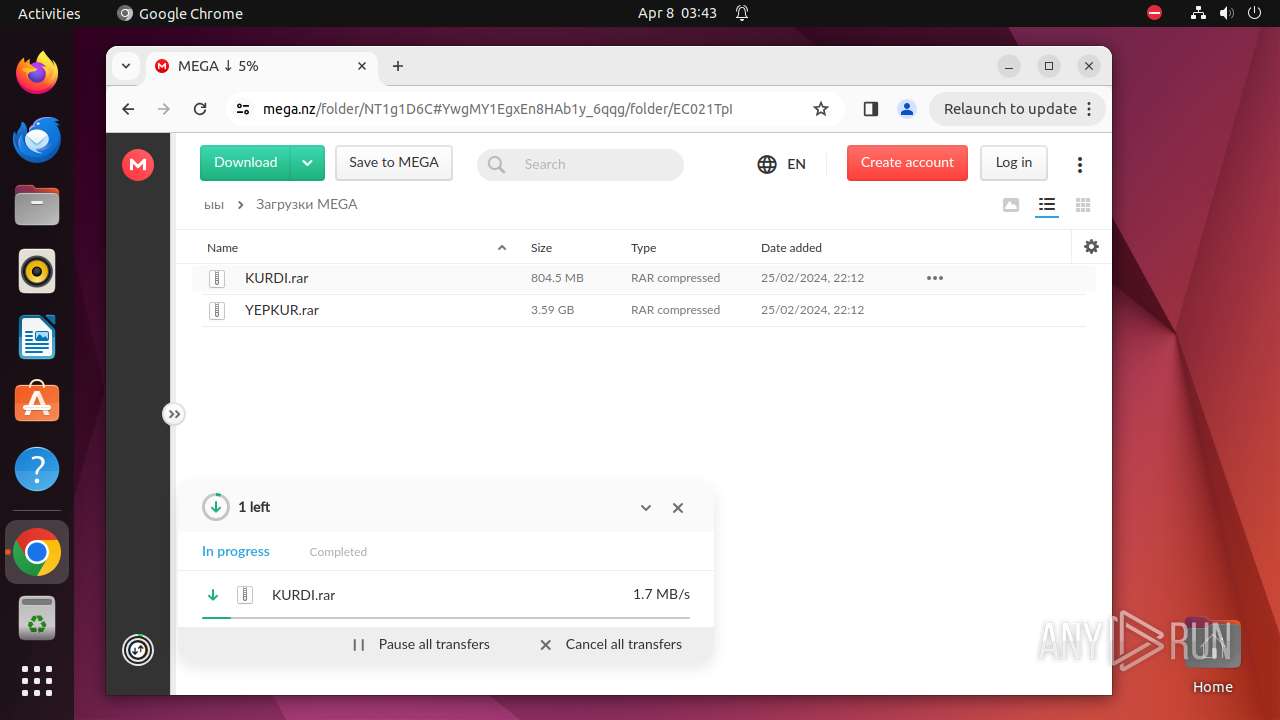The image size is (1280, 720).
Task: Click the Create account button
Action: click(907, 163)
